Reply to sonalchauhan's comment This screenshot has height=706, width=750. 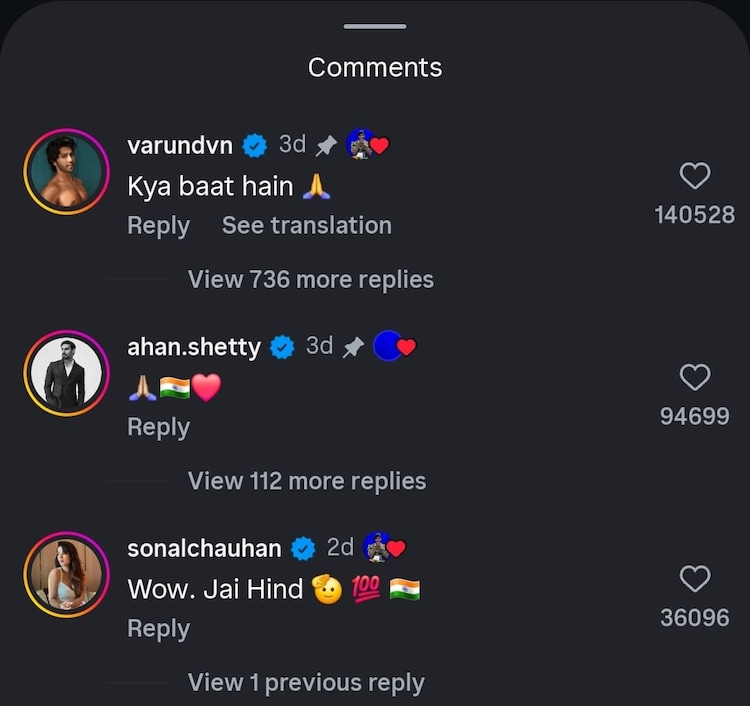(x=158, y=629)
